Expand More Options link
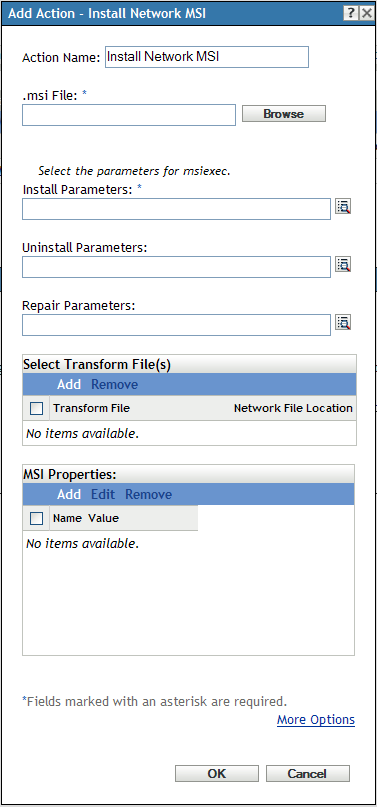The image size is (377, 807). coord(316,720)
